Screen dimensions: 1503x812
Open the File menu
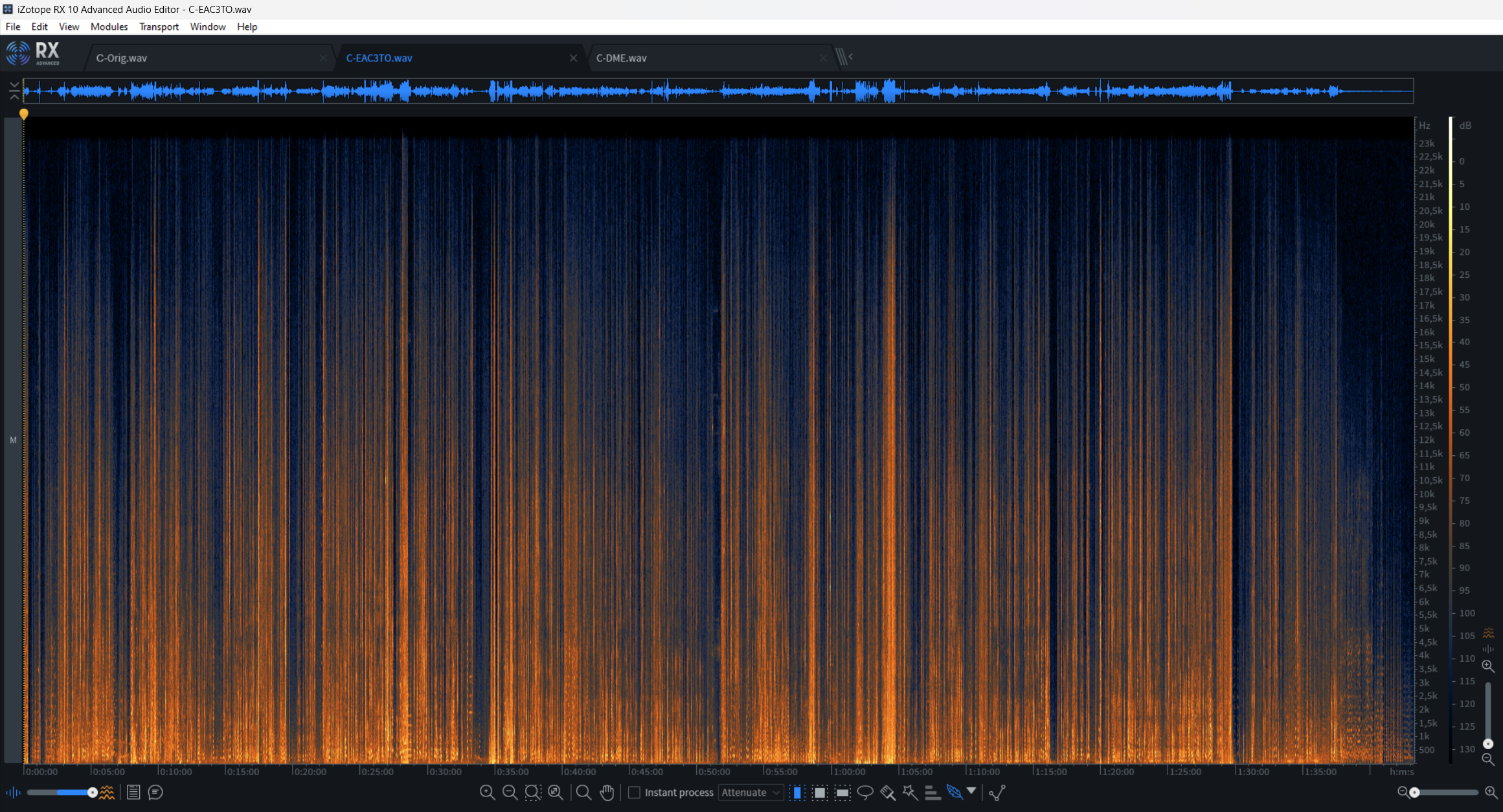coord(13,27)
